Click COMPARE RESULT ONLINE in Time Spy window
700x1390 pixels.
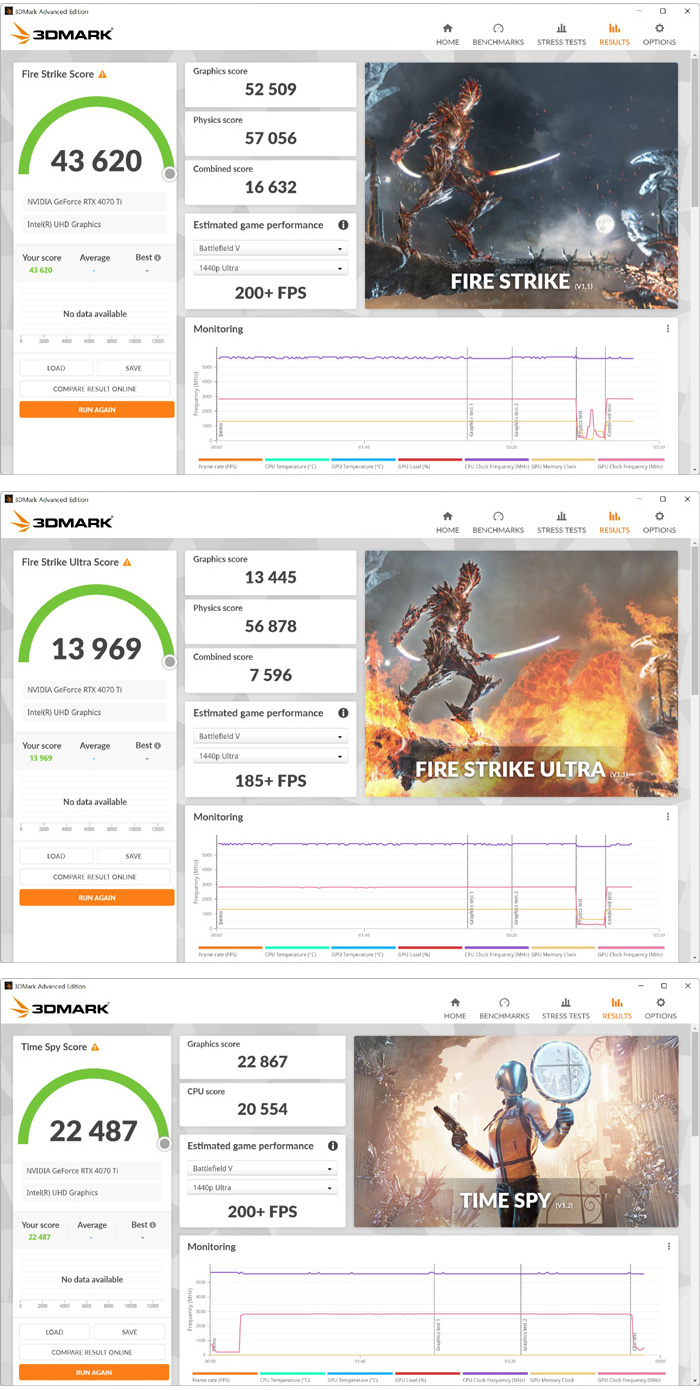[94, 1352]
